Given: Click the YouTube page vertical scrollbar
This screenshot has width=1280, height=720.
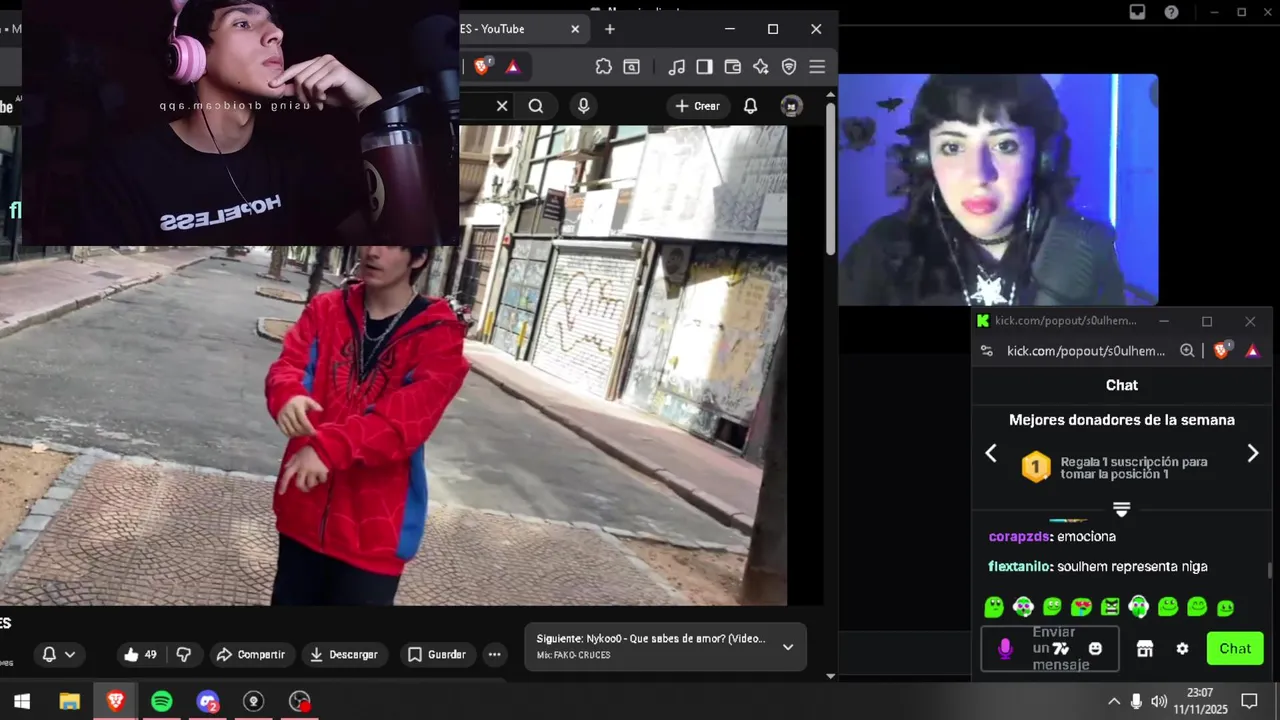Looking at the screenshot, I should tap(830, 180).
